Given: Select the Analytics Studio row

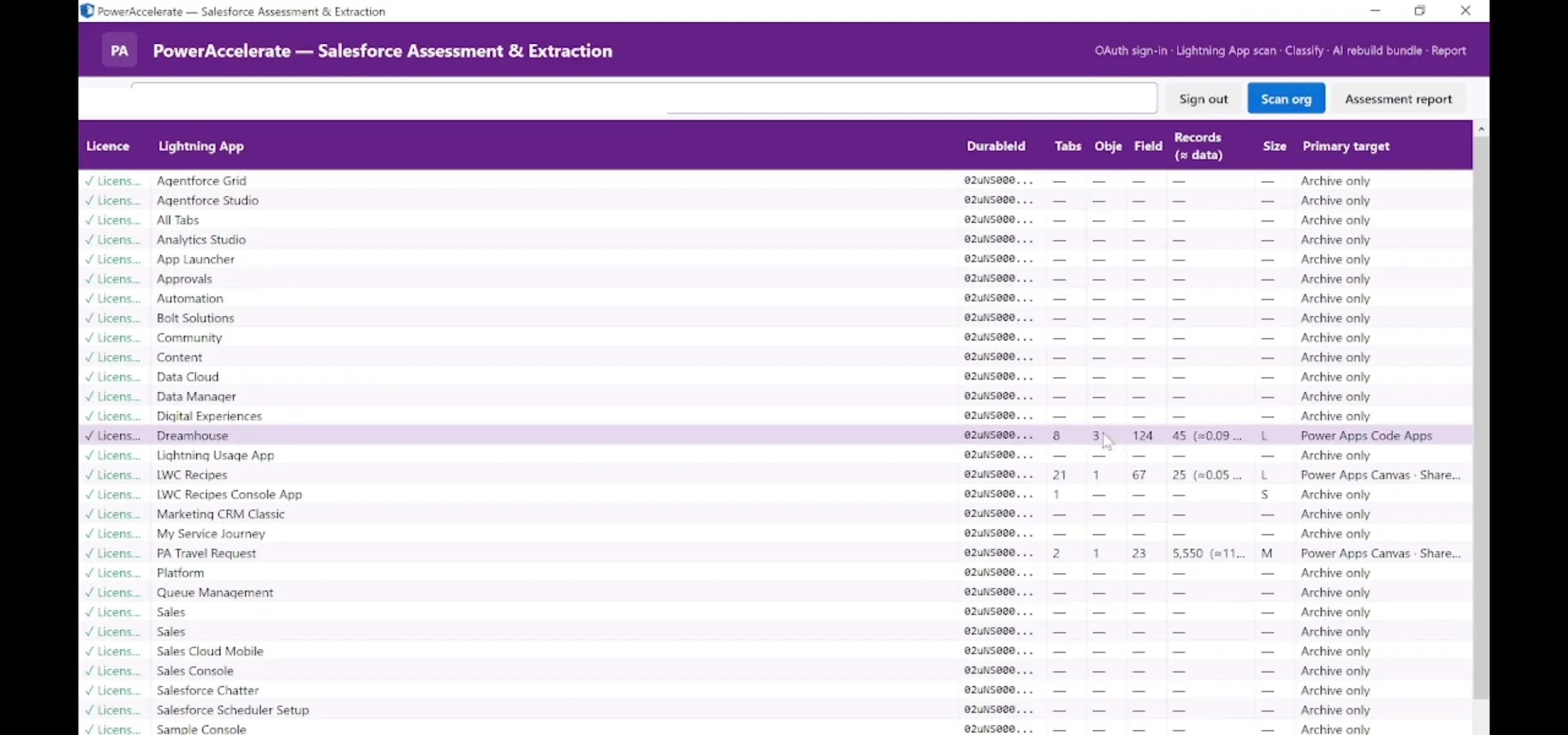Looking at the screenshot, I should click(x=776, y=239).
